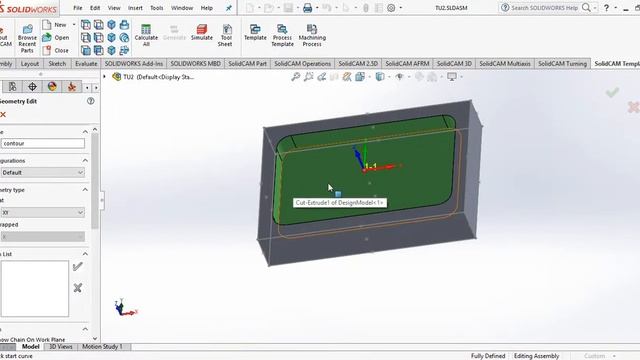Collapse the Chain List section chevron
The image size is (640, 360).
(x=85, y=254)
